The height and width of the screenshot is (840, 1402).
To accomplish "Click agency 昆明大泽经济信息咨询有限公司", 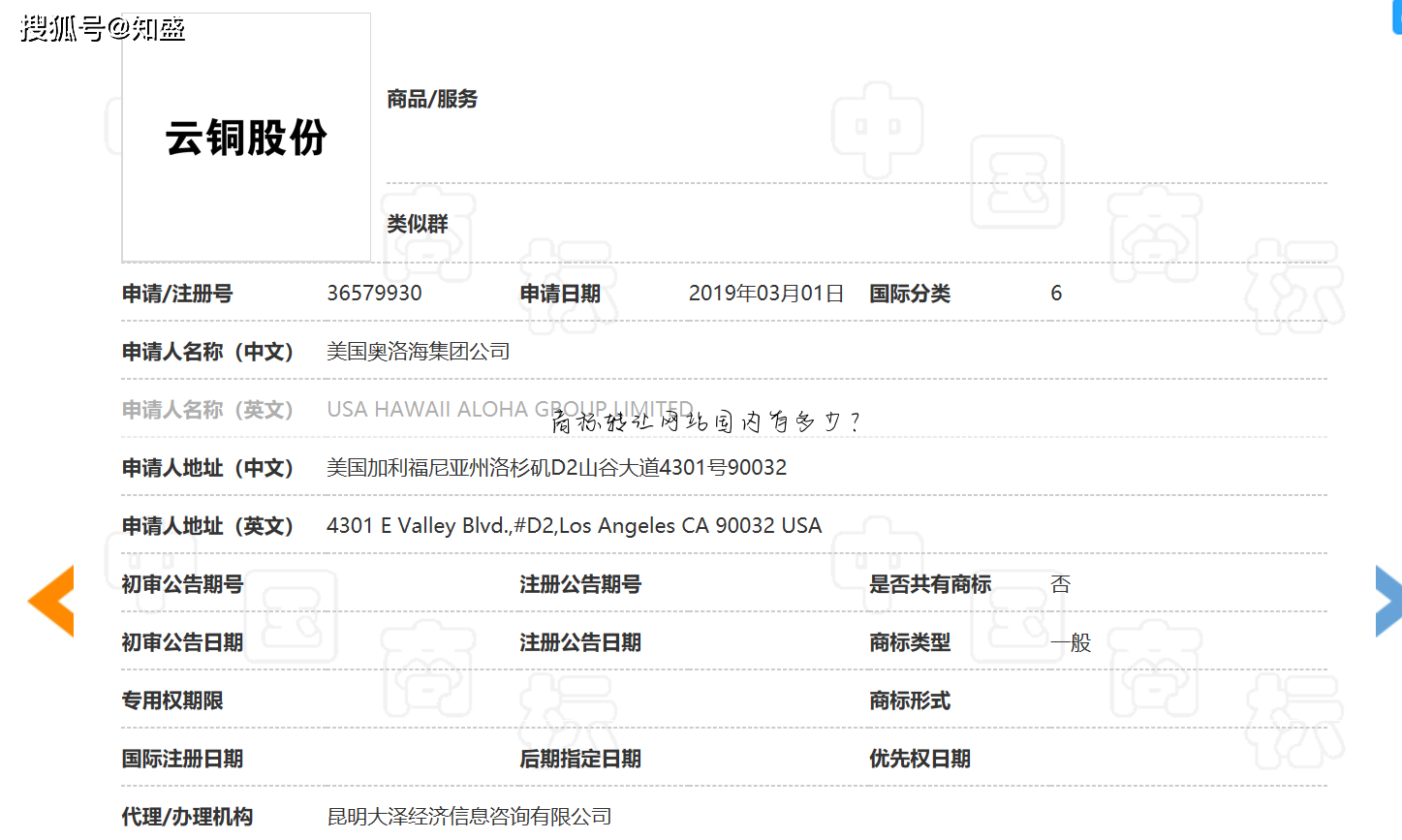I will point(469,817).
